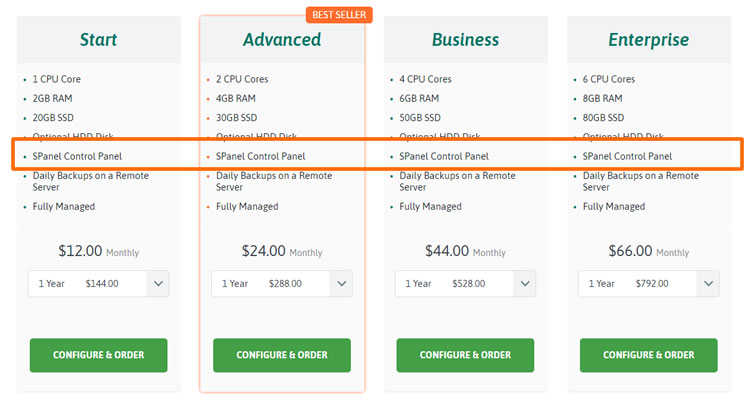Click Configure & Order for Business plan
Image resolution: width=750 pixels, height=408 pixels.
click(x=465, y=355)
